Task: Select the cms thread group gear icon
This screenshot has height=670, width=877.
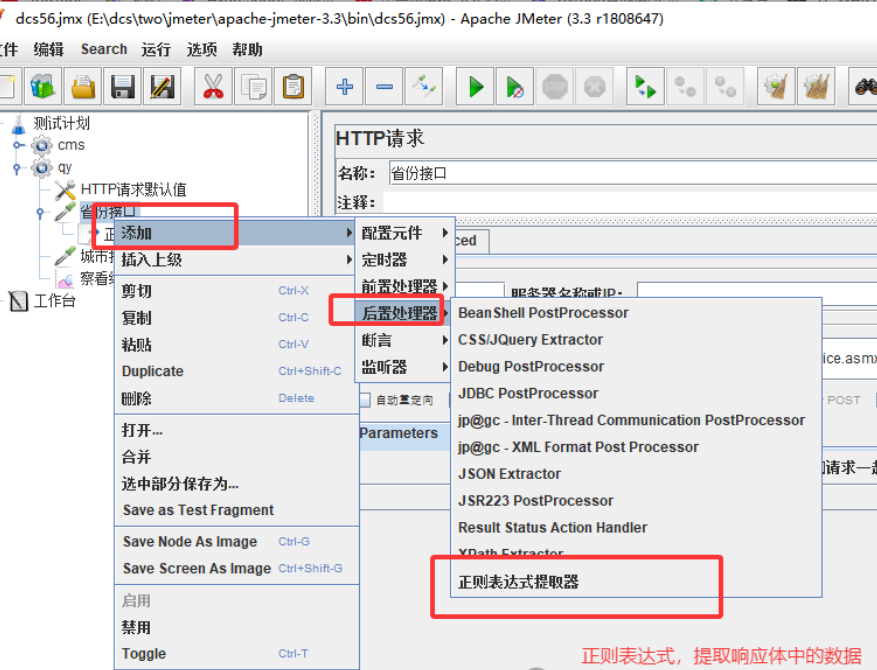Action: [41, 145]
